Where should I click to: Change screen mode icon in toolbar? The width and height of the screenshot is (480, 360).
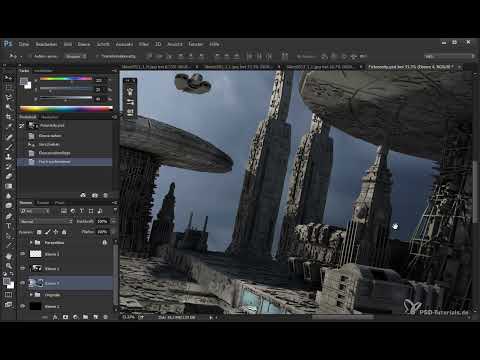[x=8, y=304]
